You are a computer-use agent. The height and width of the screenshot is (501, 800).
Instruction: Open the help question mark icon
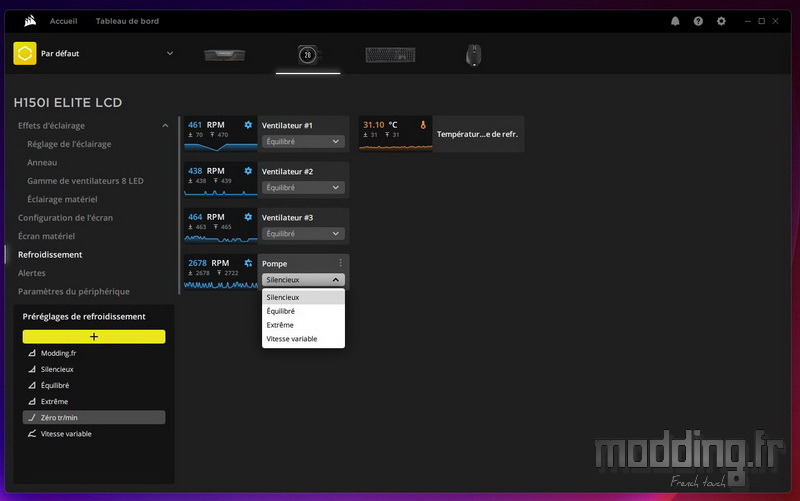(698, 21)
